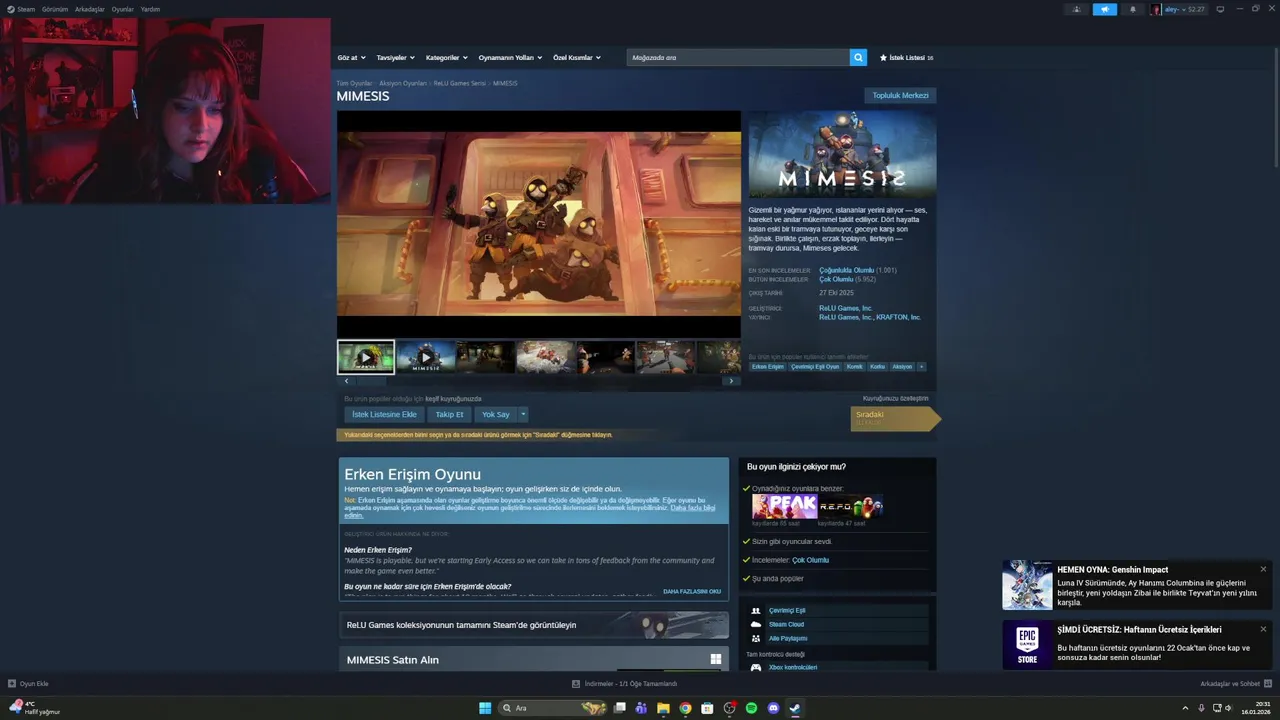Screen dimensions: 1280x720
Task: Click the volume icon in system tray
Action: [1229, 708]
